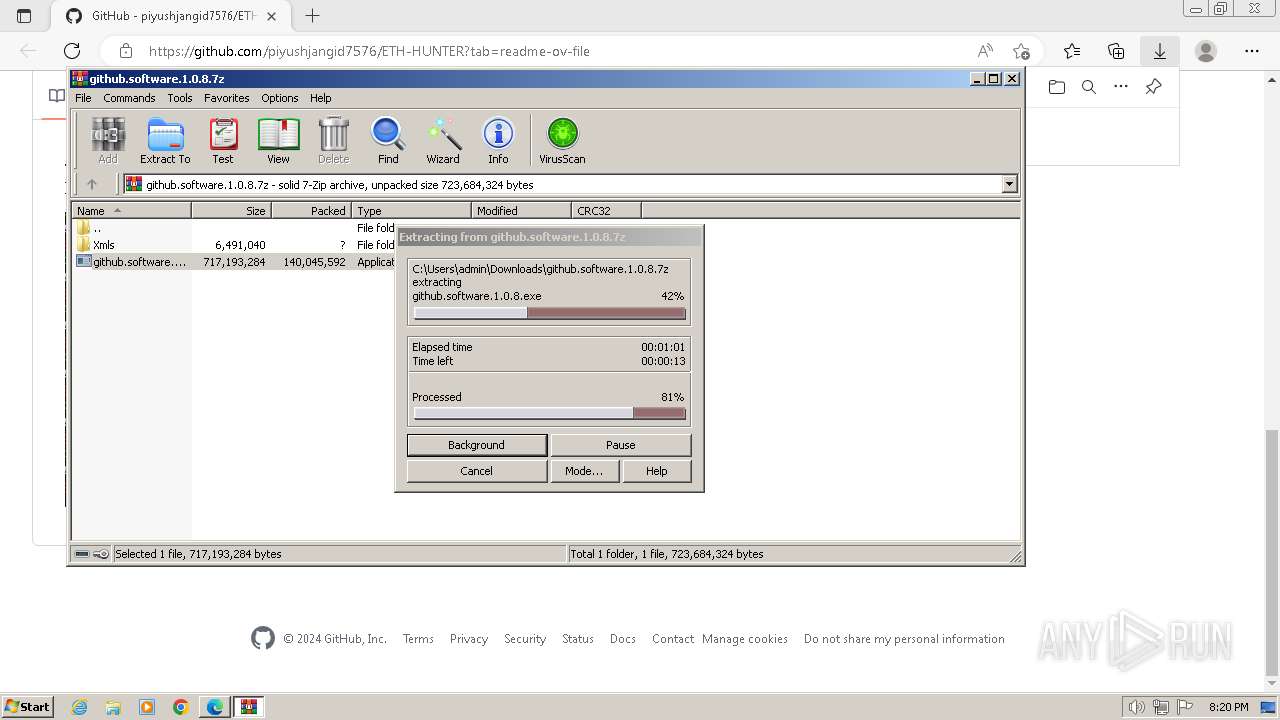Click the Edge tab actions icon
Image resolution: width=1280 pixels, height=720 pixels.
click(24, 16)
